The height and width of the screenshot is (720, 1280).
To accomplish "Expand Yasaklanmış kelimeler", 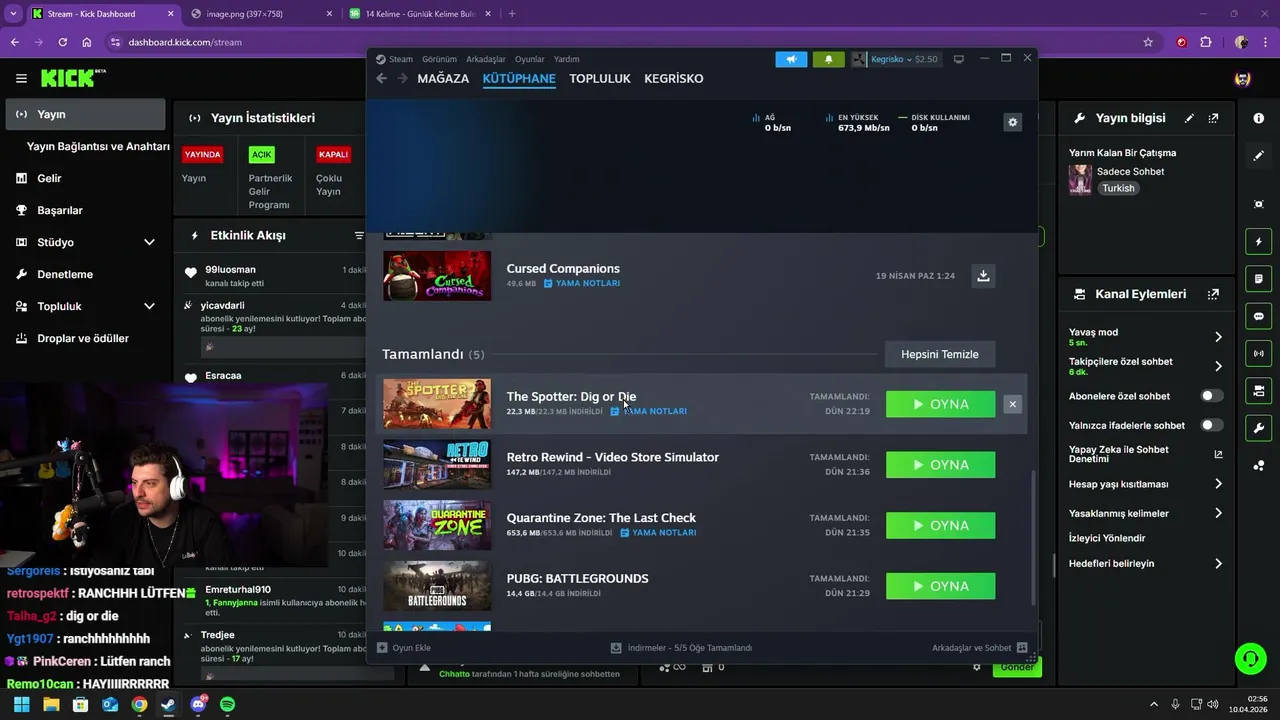I will click(x=1218, y=513).
